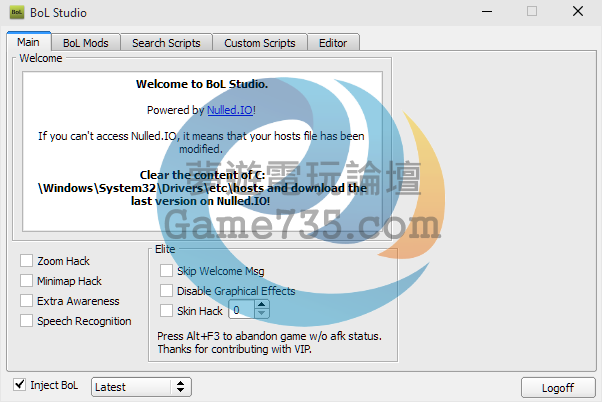Toggle Disable Graphical Effects checkbox

tap(166, 291)
